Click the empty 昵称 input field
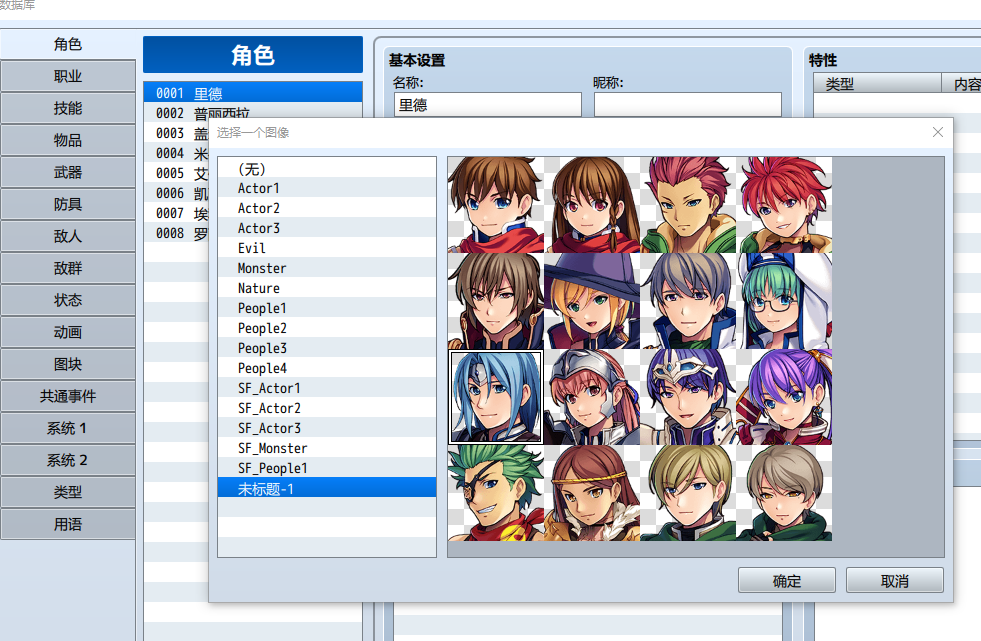Screen dimensions: 981x641 pos(688,104)
